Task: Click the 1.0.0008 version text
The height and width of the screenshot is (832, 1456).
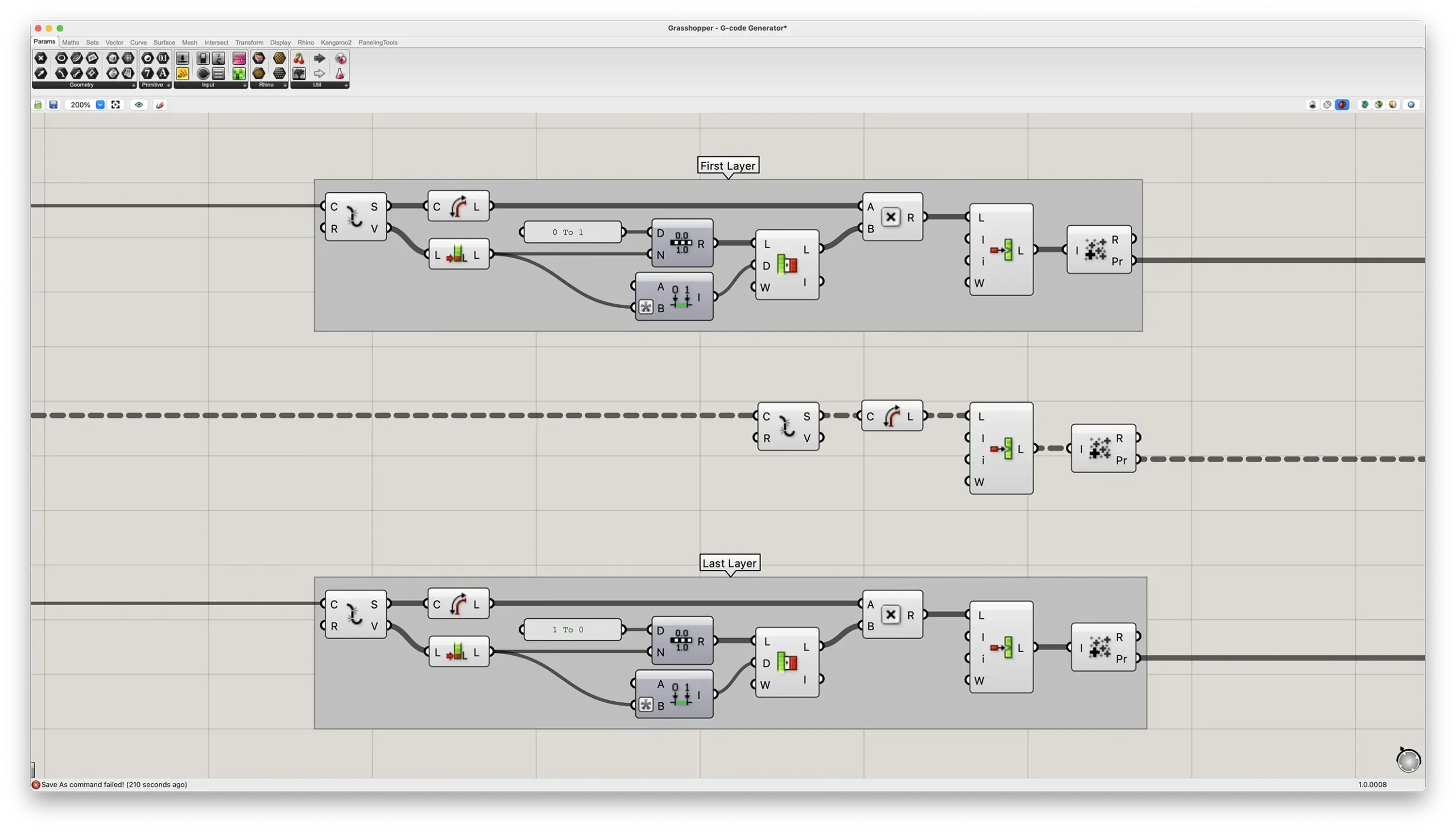Action: tap(1372, 784)
